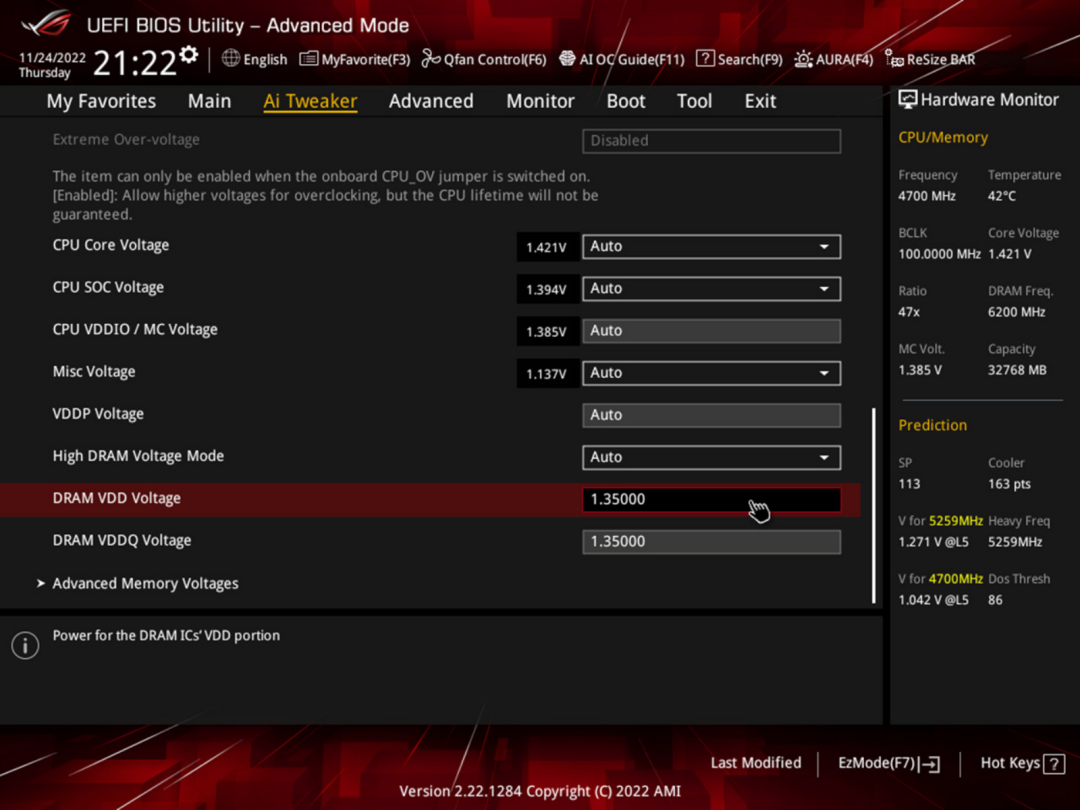The height and width of the screenshot is (810, 1080).
Task: Switch to the Boot tab
Action: point(625,101)
